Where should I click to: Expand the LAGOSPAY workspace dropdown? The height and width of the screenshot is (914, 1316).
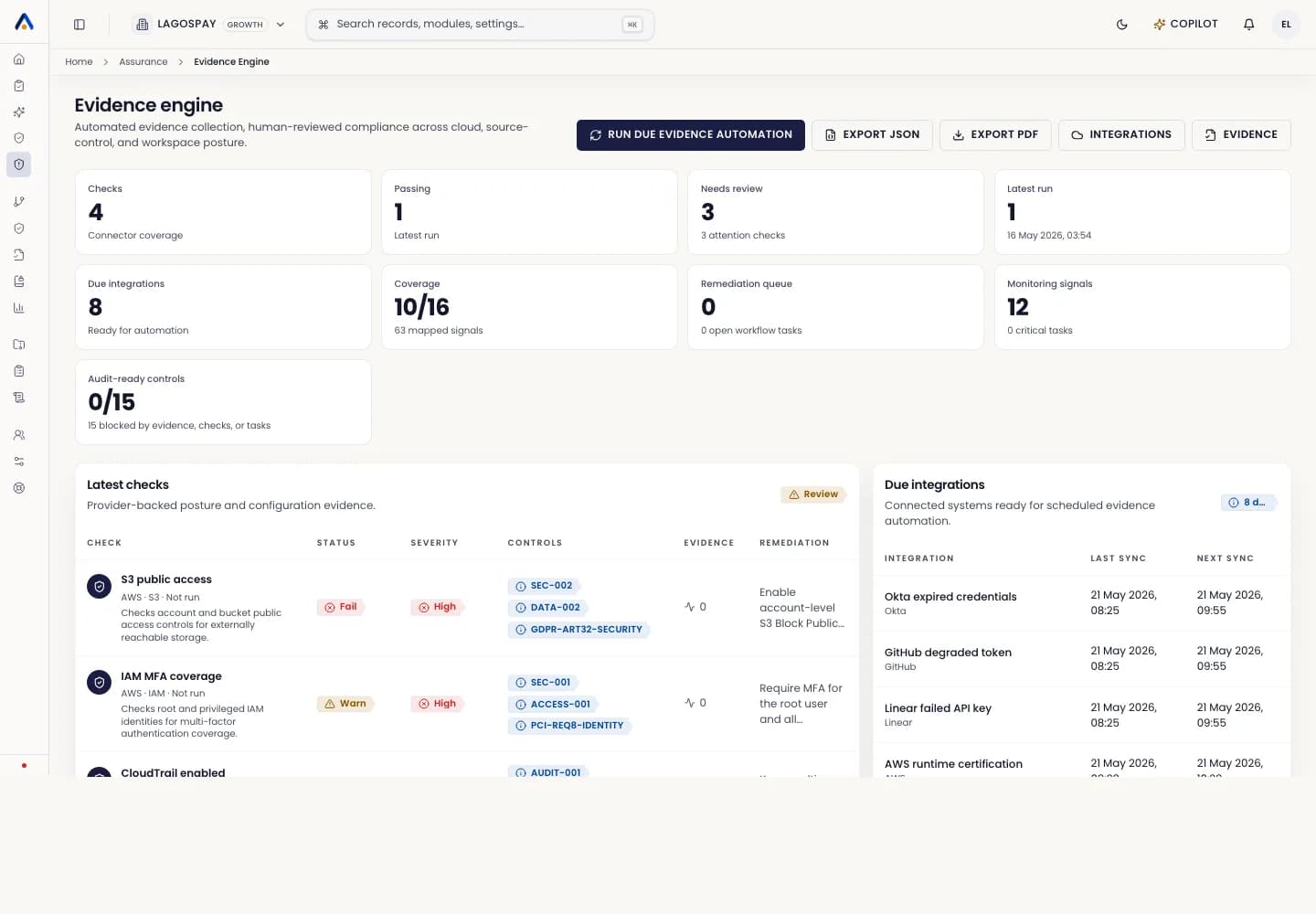[x=209, y=25]
